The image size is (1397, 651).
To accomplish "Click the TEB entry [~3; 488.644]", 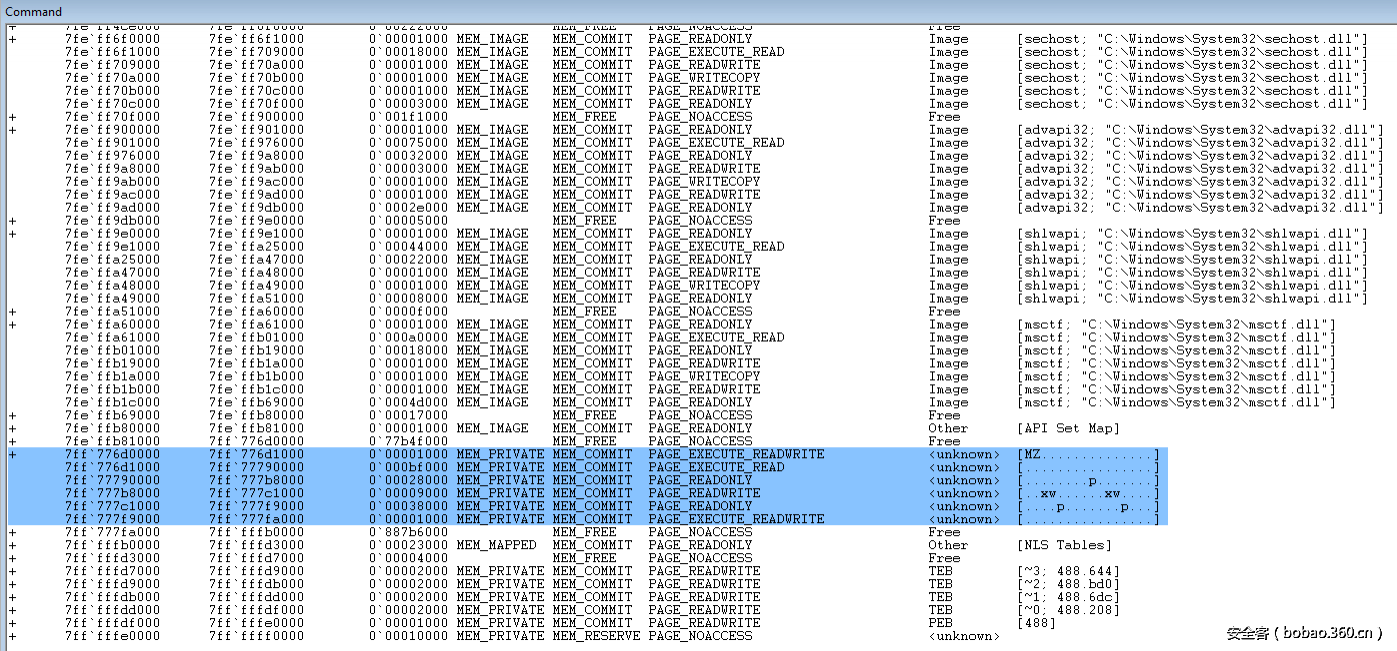I will (1068, 571).
